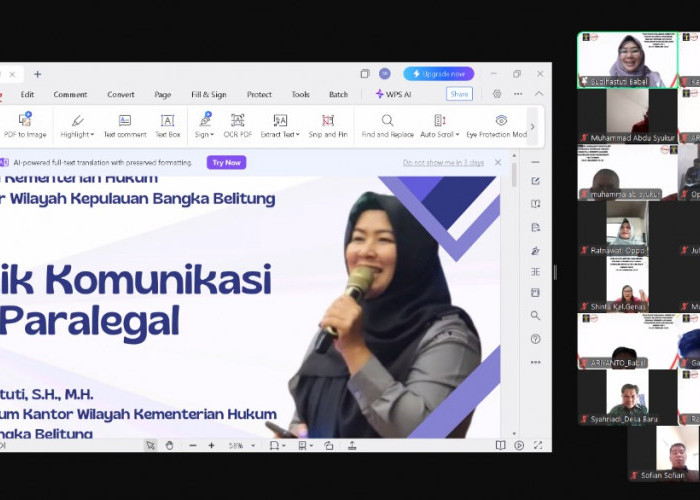Viewport: 700px width, 500px height.
Task: Open the three-dot more options menu in ribbon
Action: (x=518, y=94)
